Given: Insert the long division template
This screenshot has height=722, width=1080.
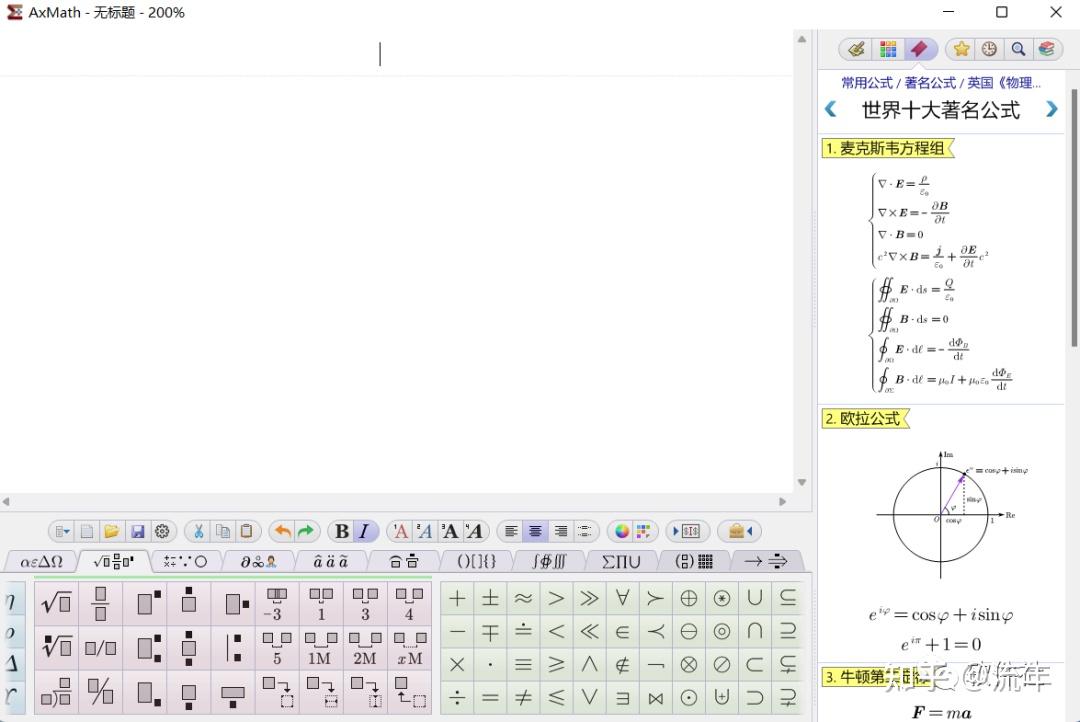Looking at the screenshot, I should point(56,692).
